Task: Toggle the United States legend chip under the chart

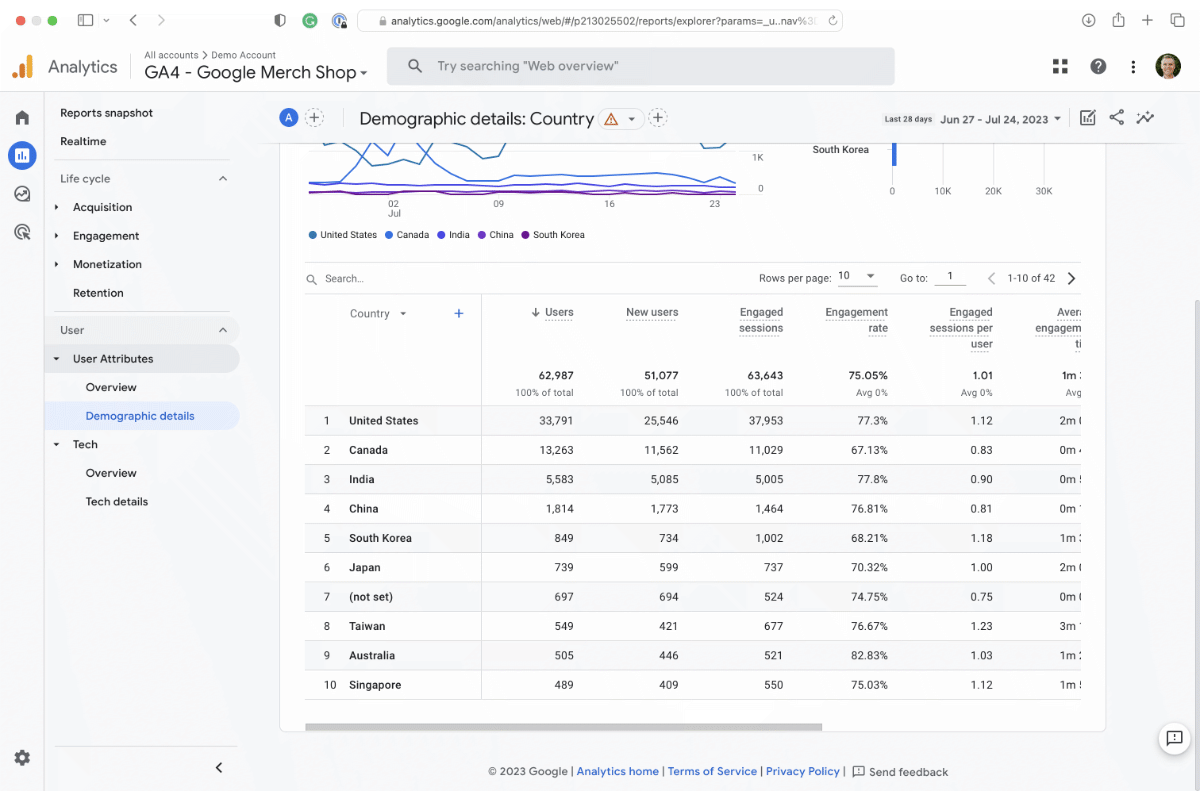Action: tap(342, 234)
